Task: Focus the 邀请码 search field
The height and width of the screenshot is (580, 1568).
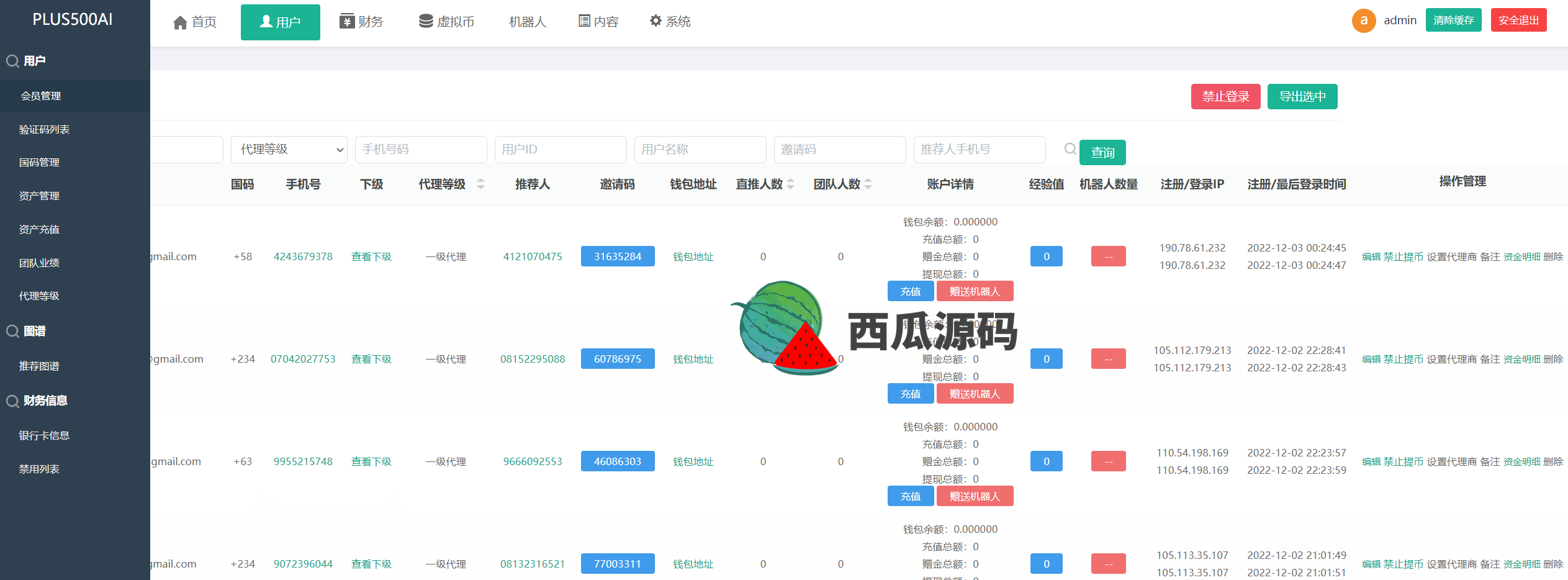Action: (840, 150)
